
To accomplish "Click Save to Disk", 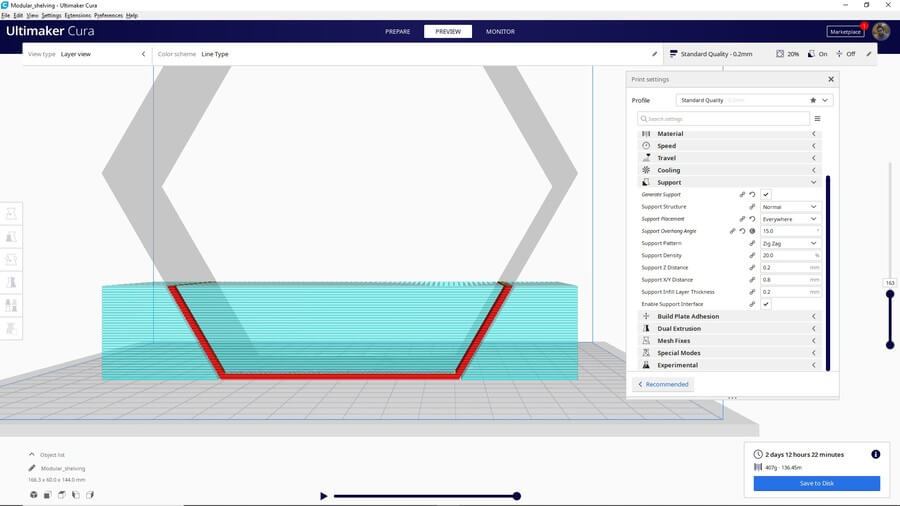I will coord(816,484).
